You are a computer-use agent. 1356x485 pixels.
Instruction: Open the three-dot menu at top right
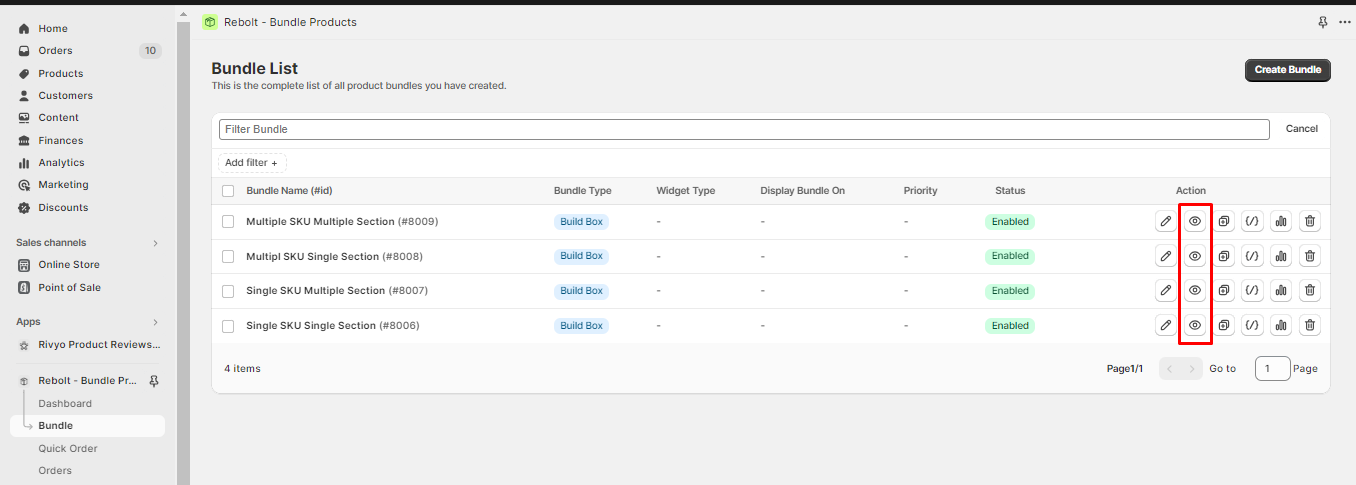(x=1344, y=22)
